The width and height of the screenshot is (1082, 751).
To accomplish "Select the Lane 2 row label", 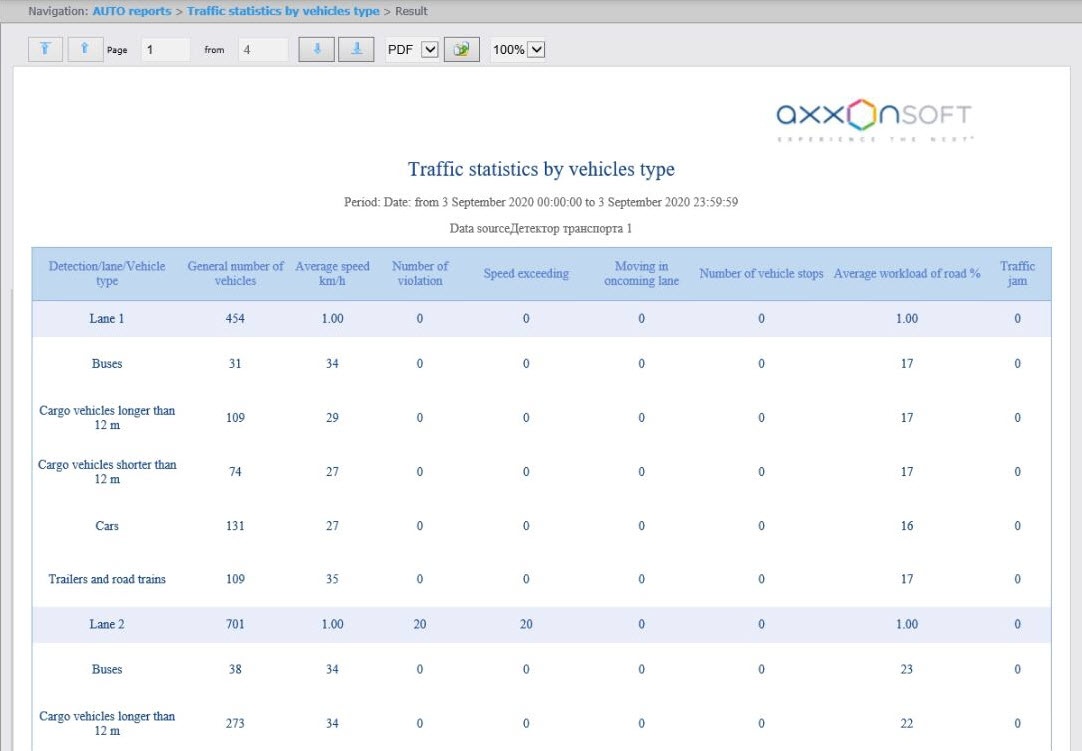I will [107, 624].
